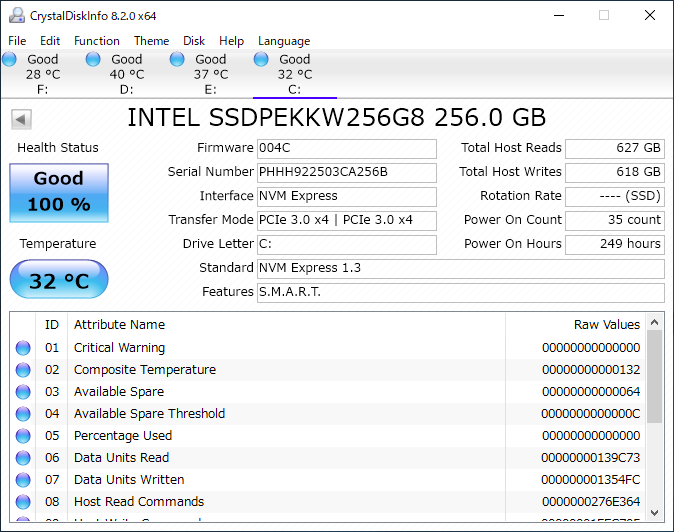
Task: Open the Function menu
Action: click(97, 41)
